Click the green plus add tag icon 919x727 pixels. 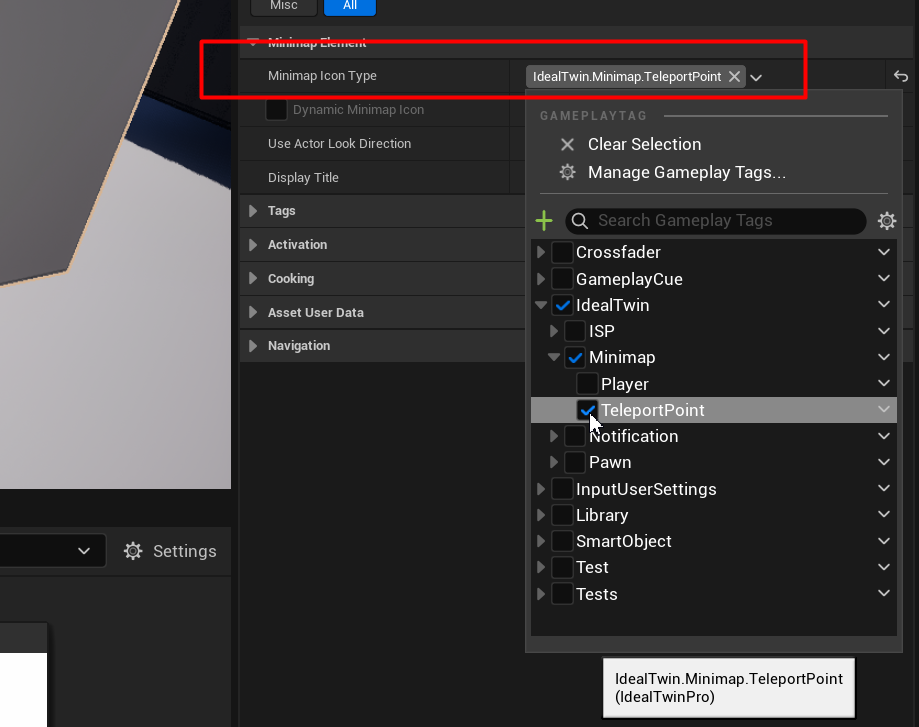544,221
